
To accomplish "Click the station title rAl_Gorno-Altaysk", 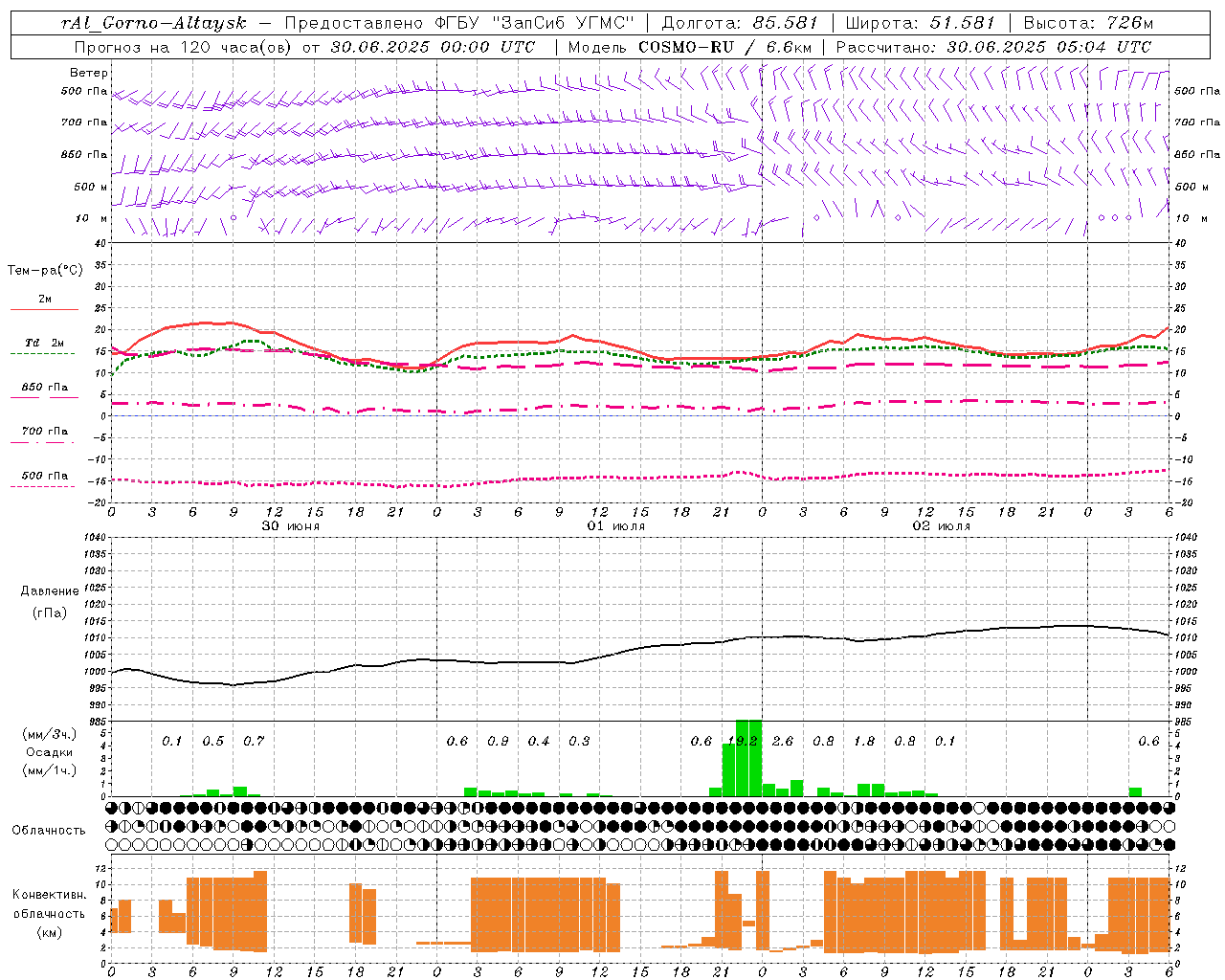I will (x=154, y=23).
